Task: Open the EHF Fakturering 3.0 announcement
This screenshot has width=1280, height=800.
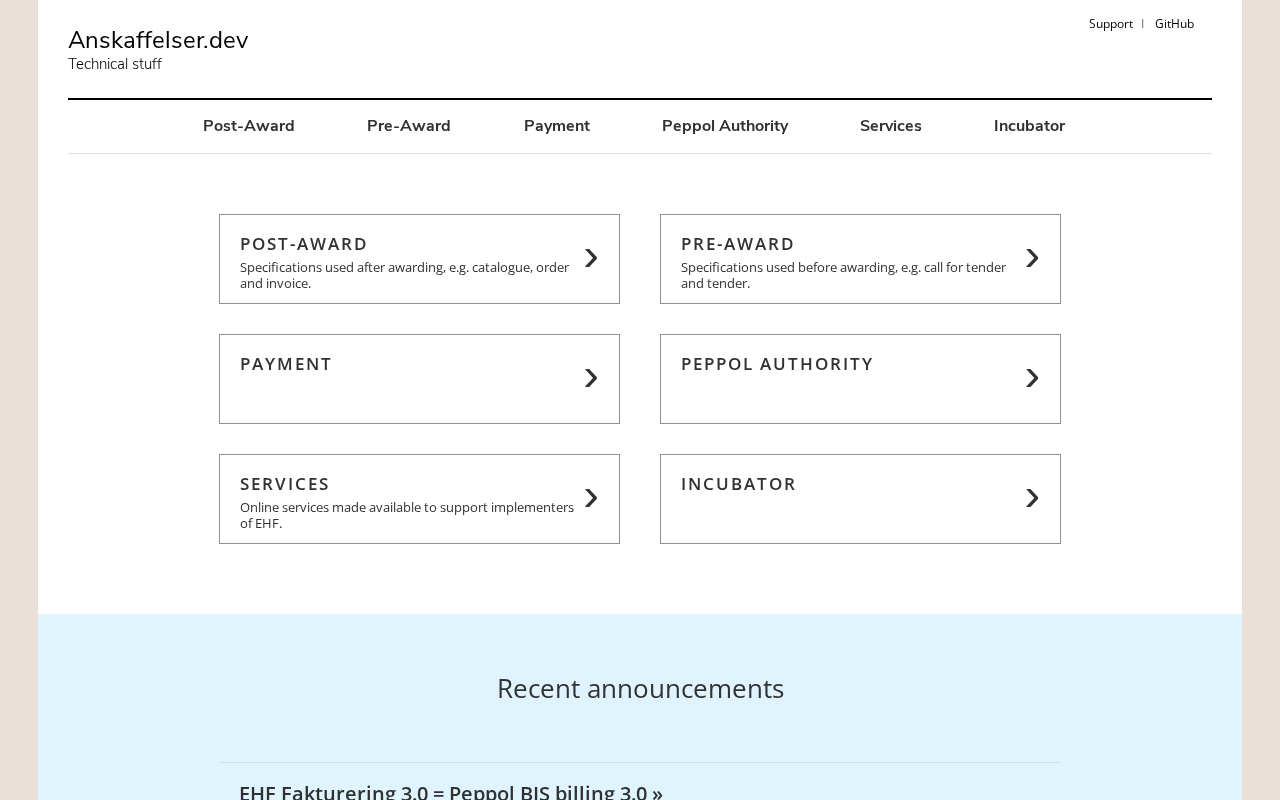Action: click(451, 791)
